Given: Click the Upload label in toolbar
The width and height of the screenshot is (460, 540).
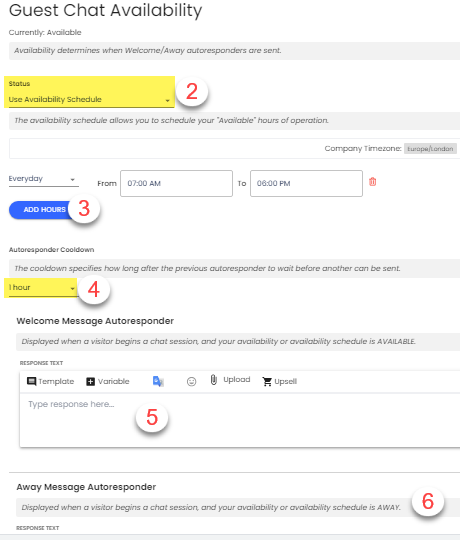Looking at the screenshot, I should 237,380.
